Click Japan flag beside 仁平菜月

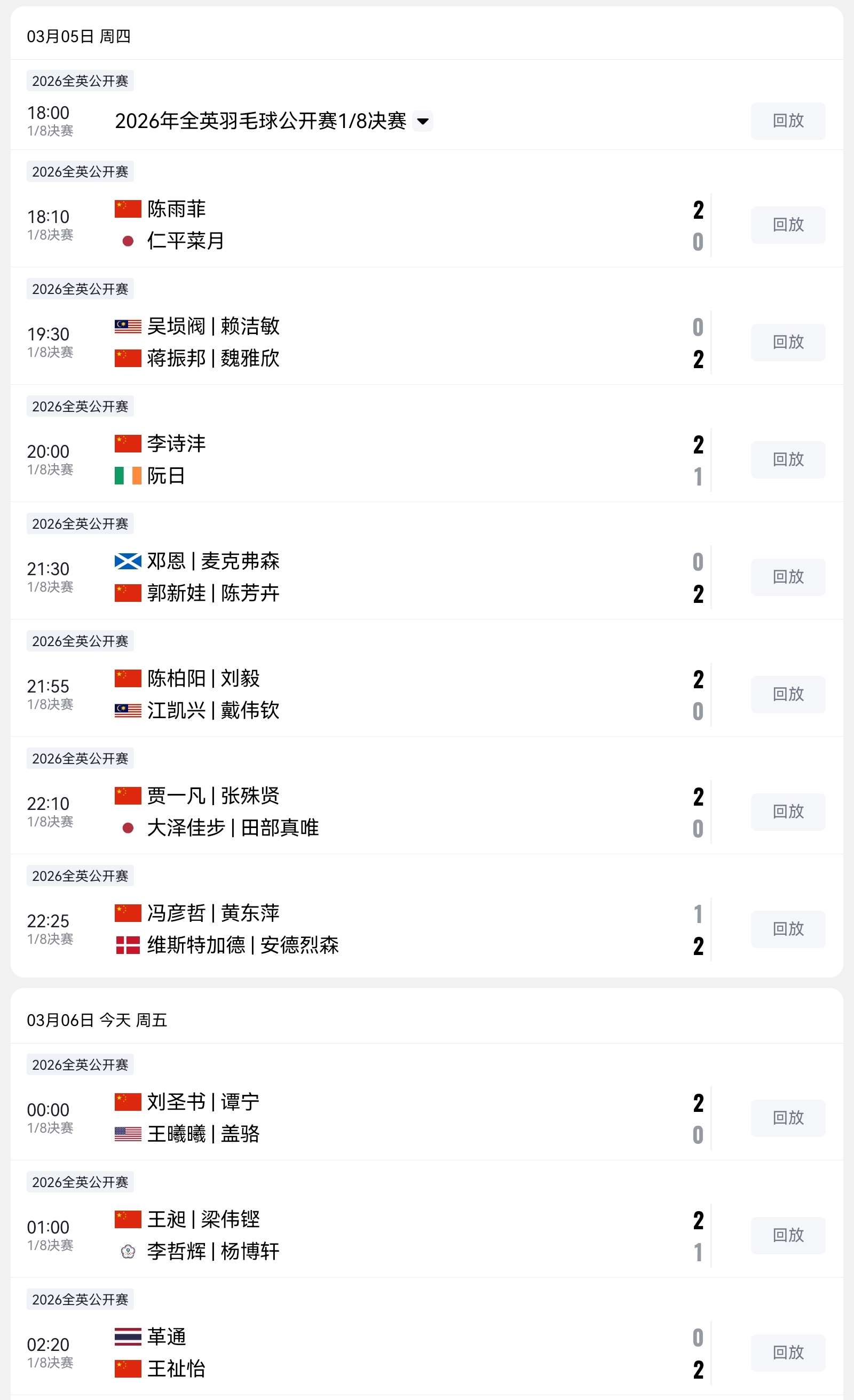128,241
